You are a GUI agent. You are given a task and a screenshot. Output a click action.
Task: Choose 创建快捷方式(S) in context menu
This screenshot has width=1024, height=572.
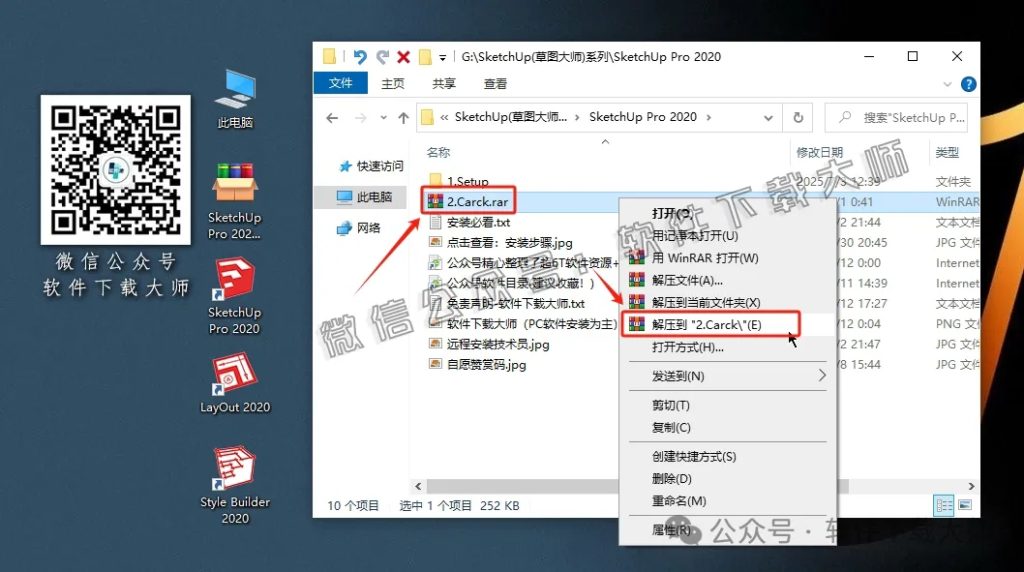[x=728, y=456]
